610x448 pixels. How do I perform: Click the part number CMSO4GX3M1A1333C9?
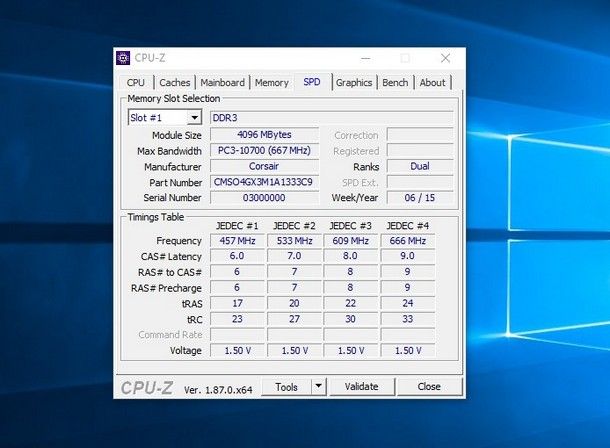(264, 182)
